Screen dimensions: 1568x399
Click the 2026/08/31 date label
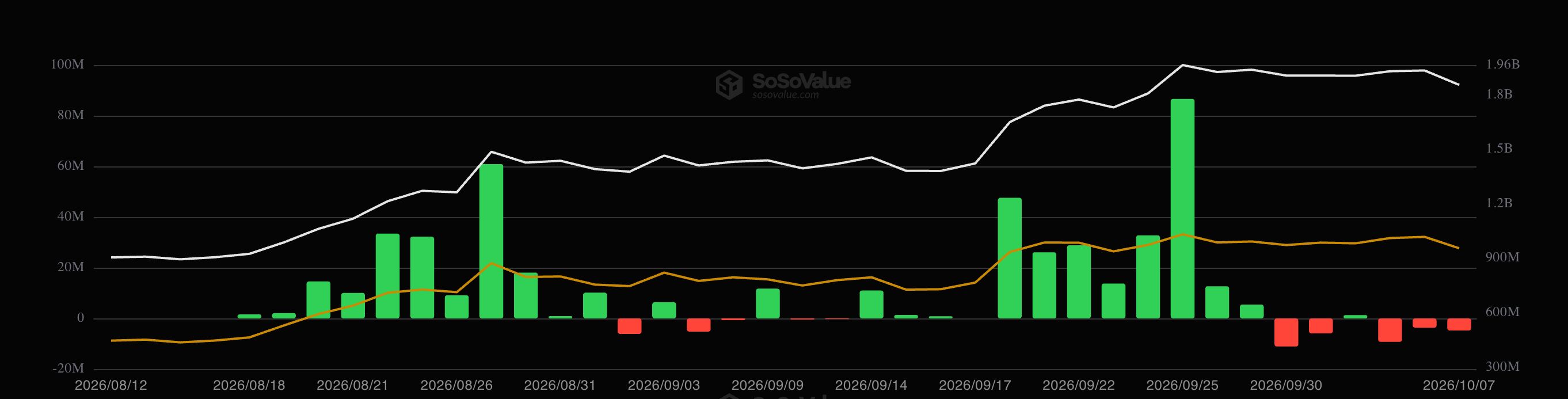tap(560, 385)
